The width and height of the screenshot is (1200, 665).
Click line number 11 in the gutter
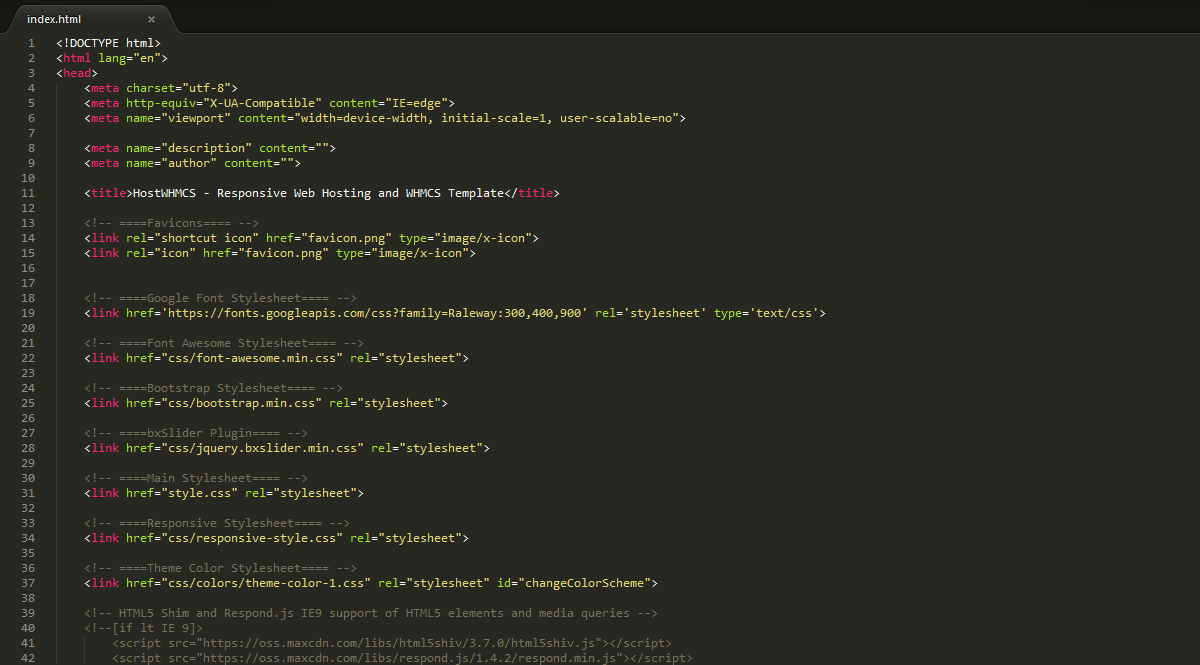click(x=28, y=193)
